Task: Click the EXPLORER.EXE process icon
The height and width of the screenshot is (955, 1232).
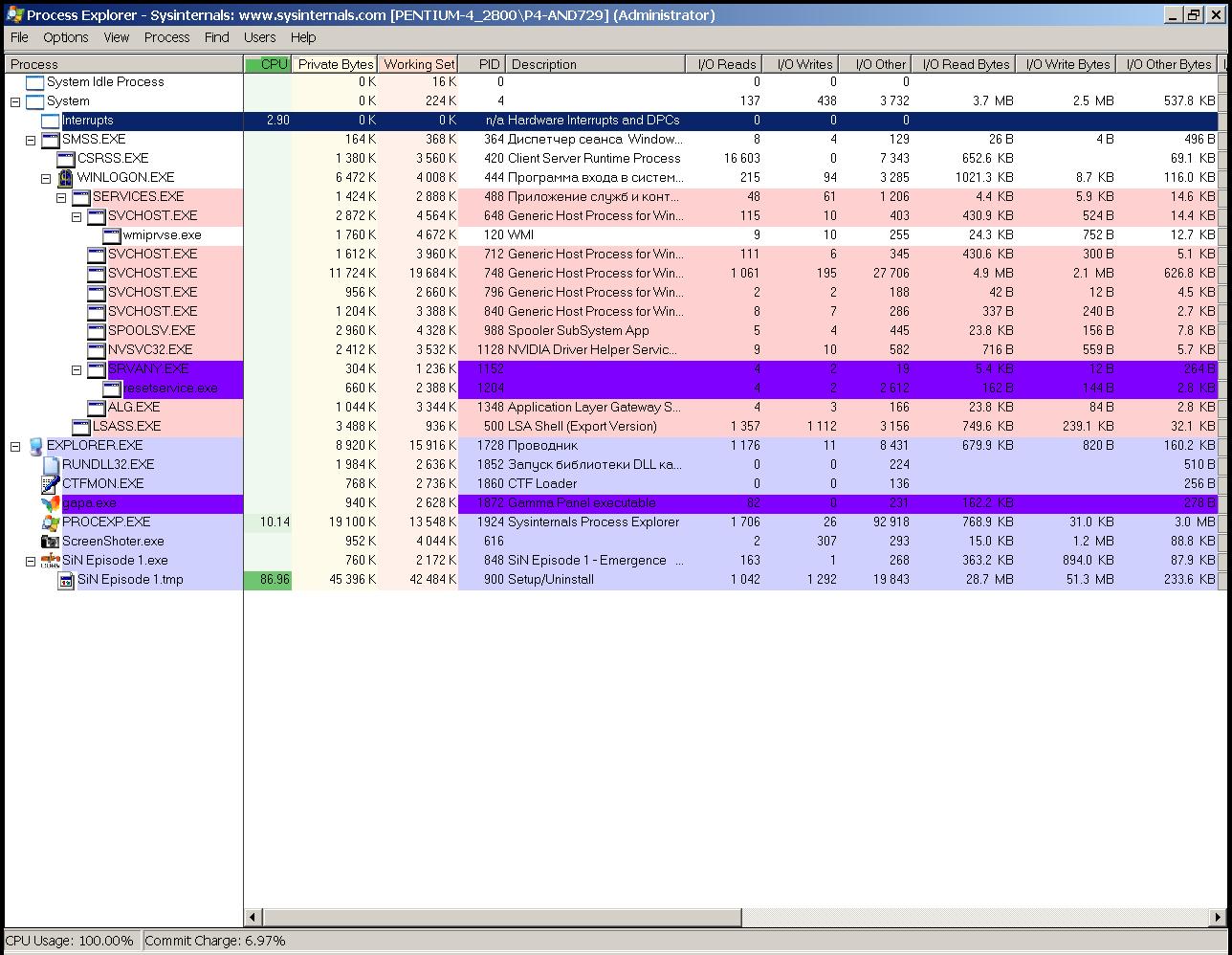Action: pos(35,446)
